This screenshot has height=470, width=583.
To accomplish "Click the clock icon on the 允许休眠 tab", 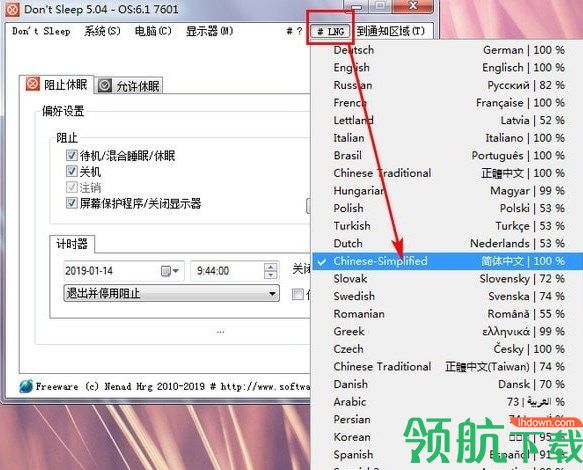I will 105,86.
